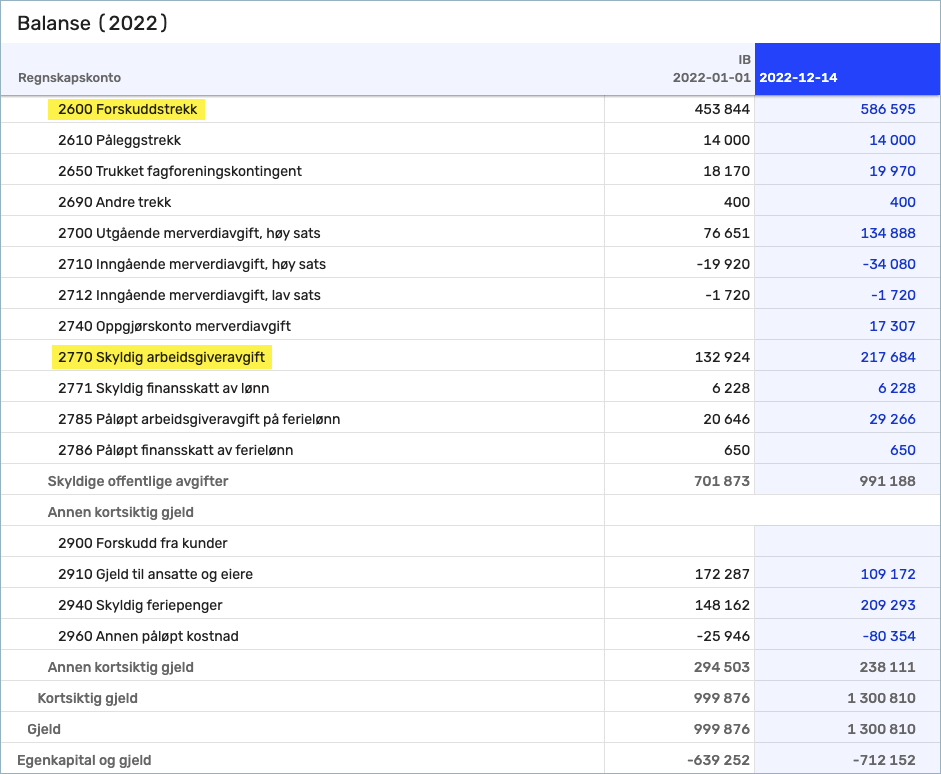The image size is (941, 774).
Task: Click the 172 287 opening balance
Action: (722, 575)
